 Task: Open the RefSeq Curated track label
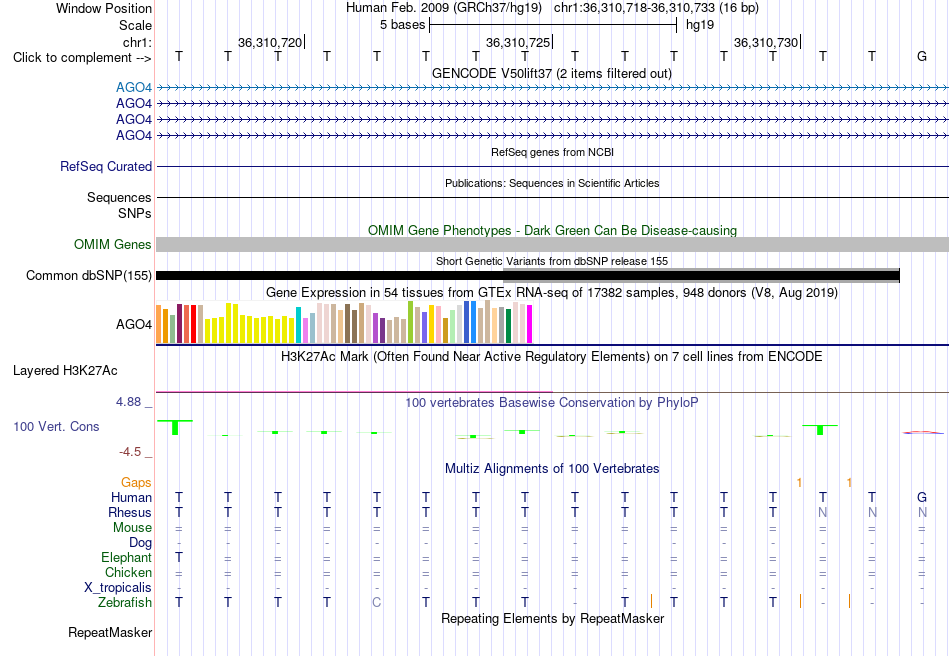106,167
